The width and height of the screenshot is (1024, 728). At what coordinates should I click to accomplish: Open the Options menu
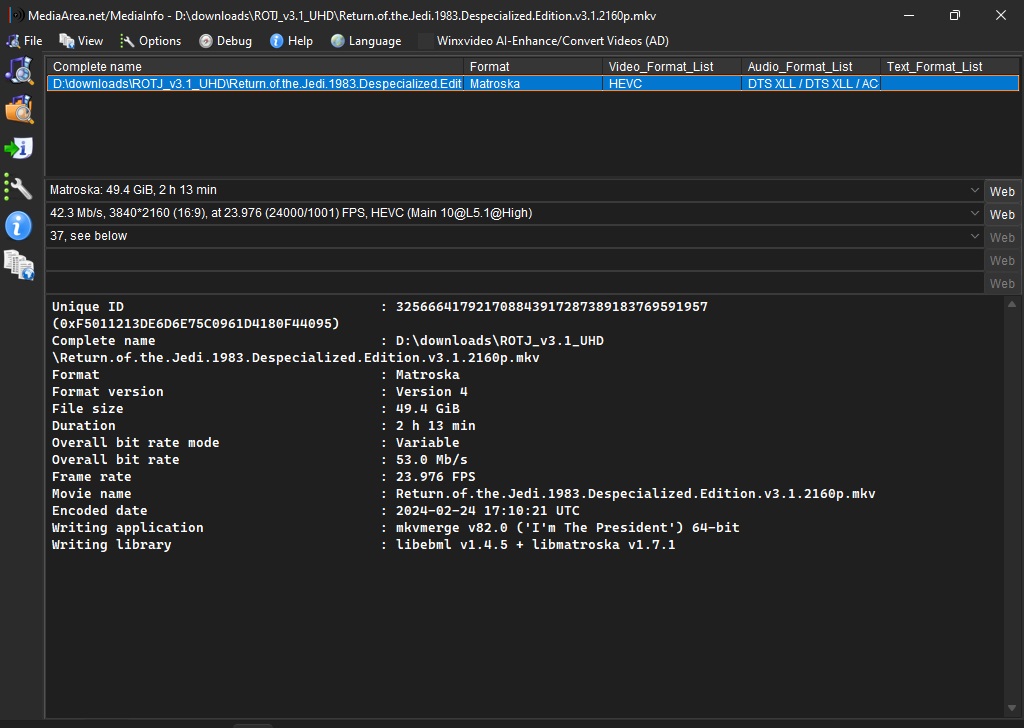[x=150, y=41]
